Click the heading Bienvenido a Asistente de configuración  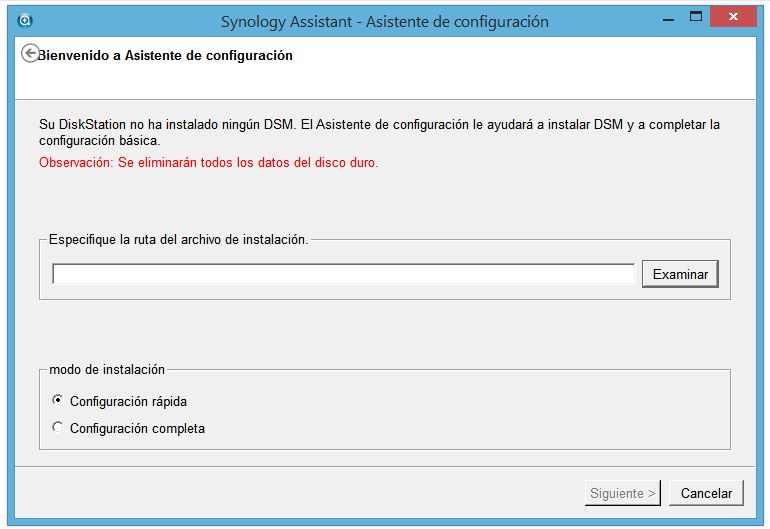click(165, 56)
